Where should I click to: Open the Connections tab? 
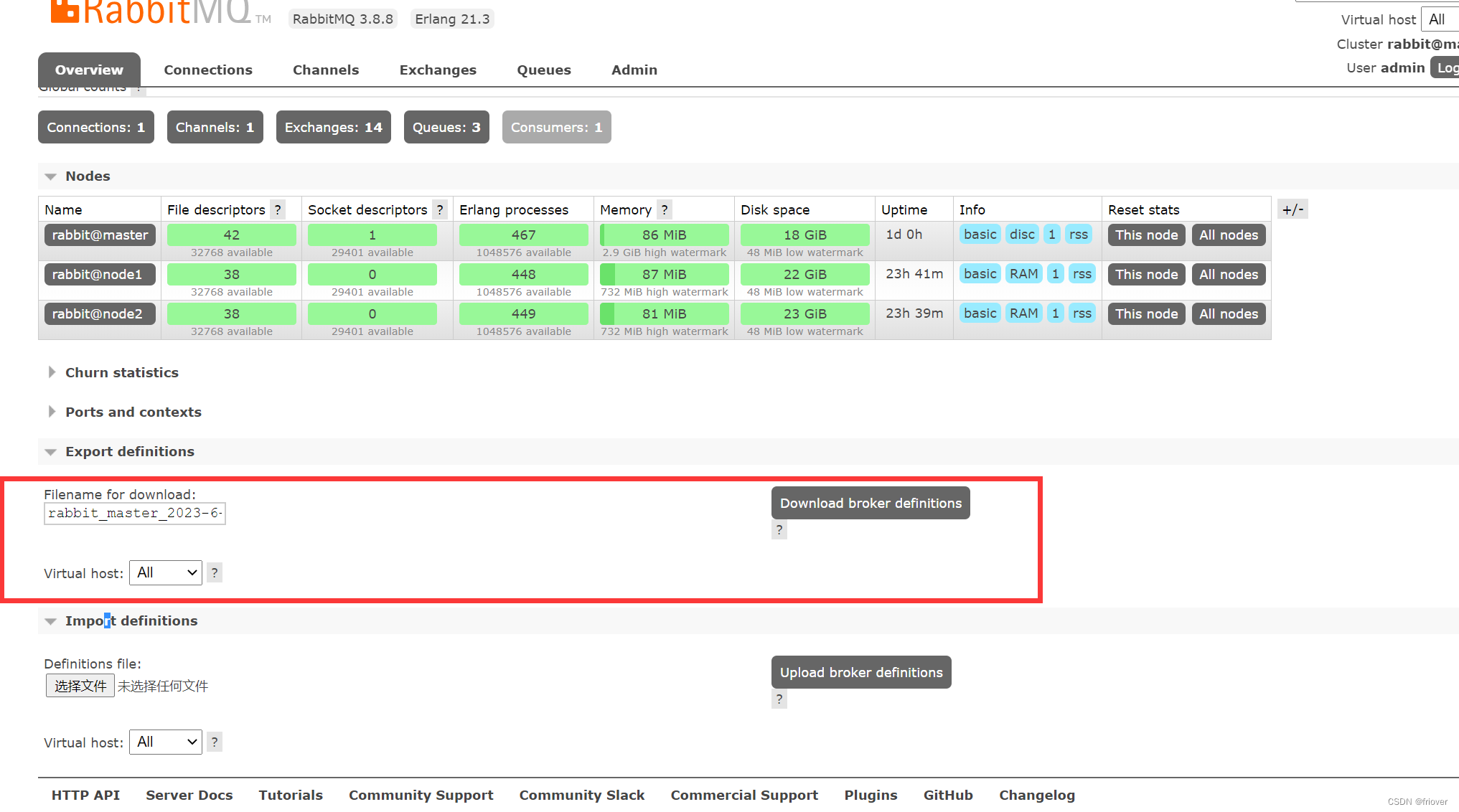pyautogui.click(x=208, y=70)
